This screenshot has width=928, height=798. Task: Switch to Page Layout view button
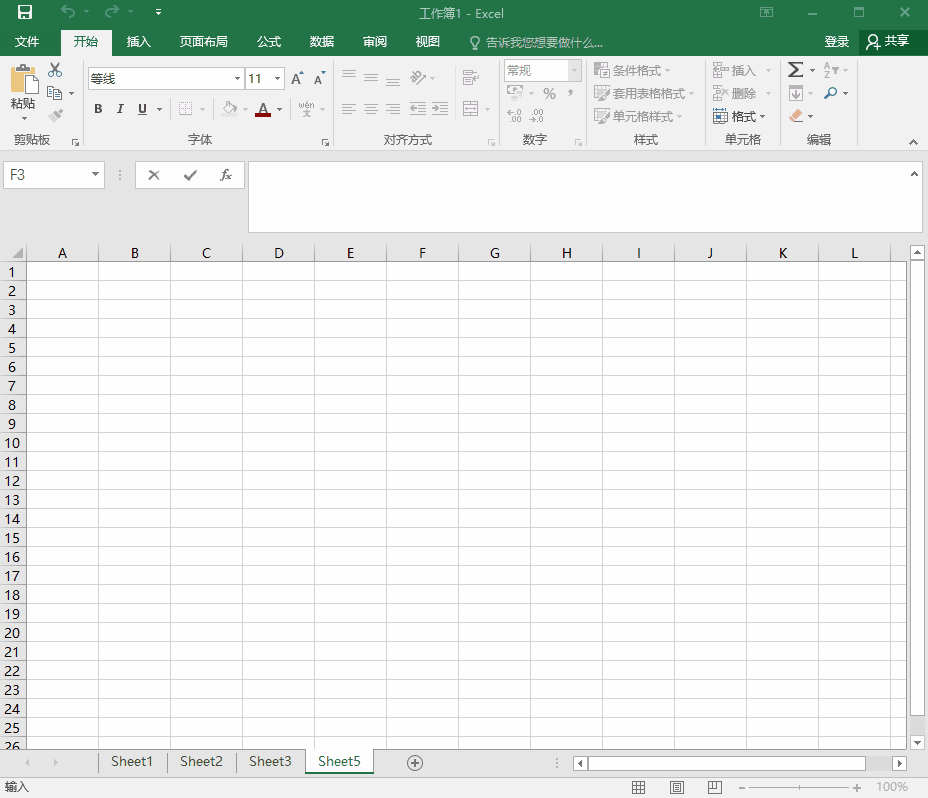pos(676,787)
